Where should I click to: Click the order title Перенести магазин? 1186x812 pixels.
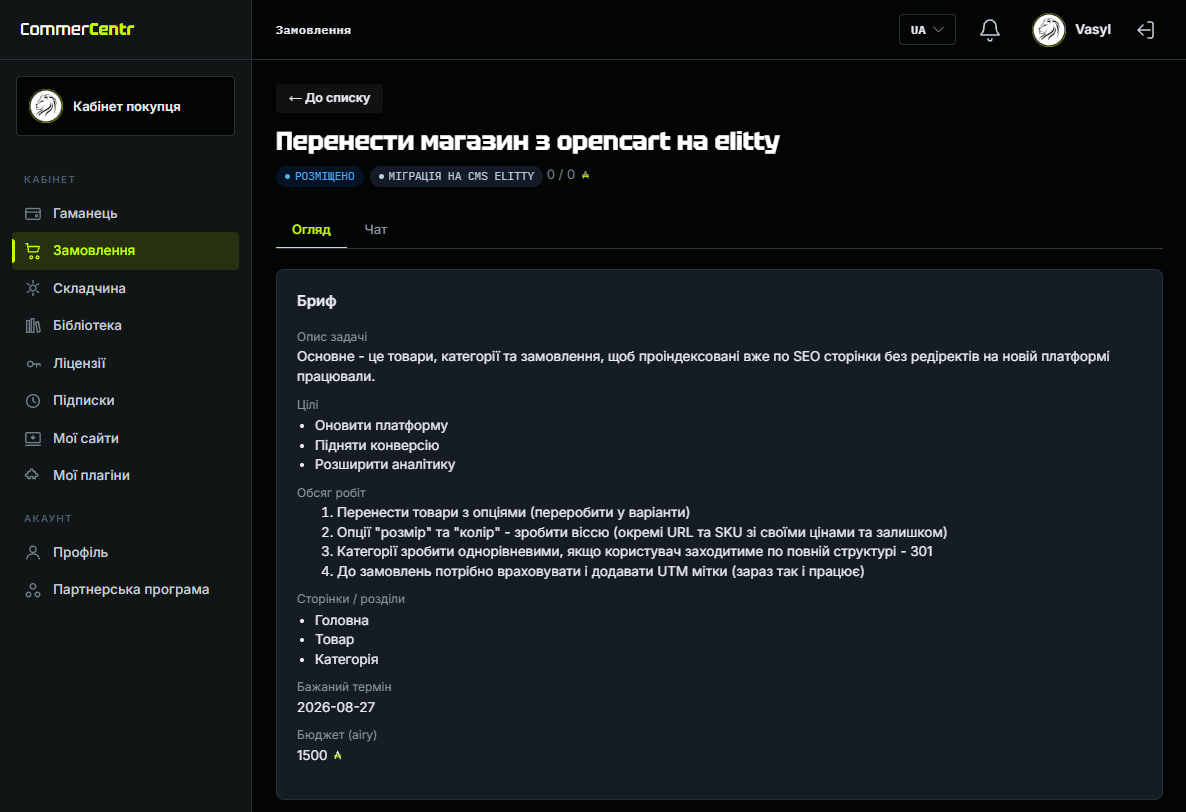[528, 141]
